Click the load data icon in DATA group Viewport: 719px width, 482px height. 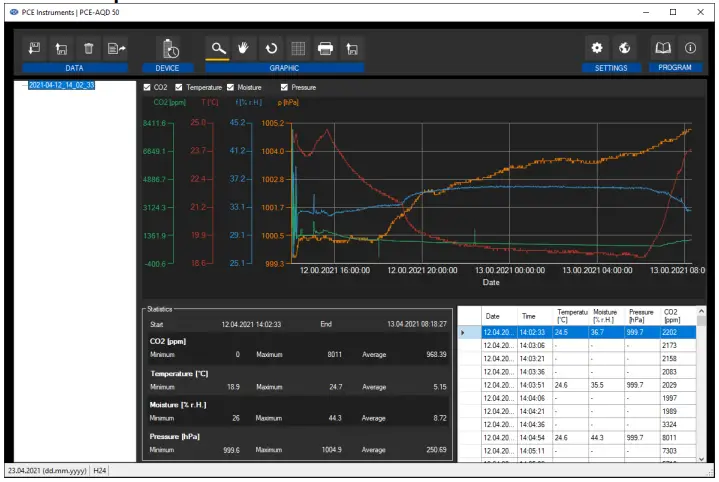(x=34, y=48)
